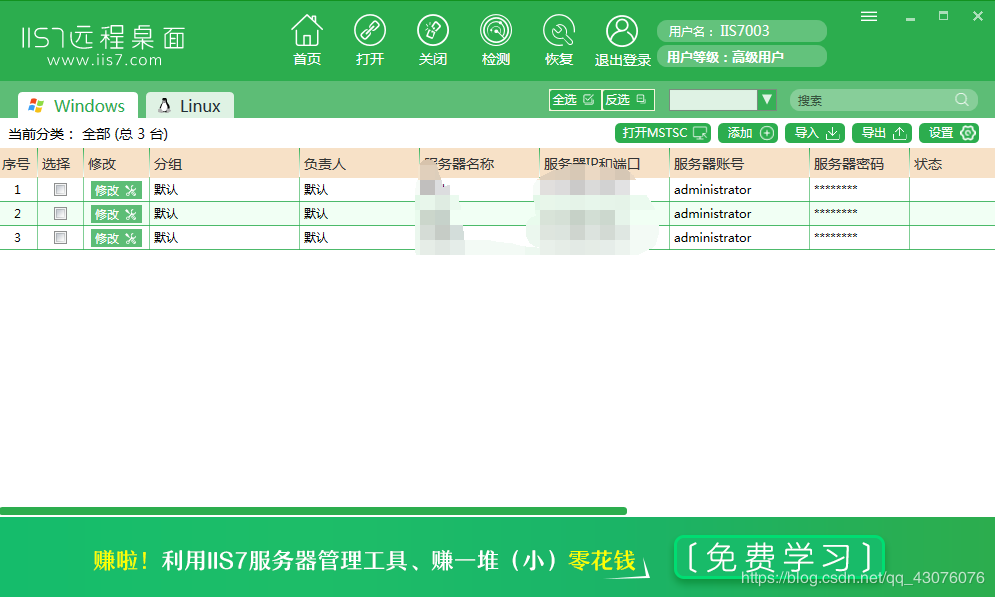
Task: Run server detection via 检测 icon
Action: pyautogui.click(x=495, y=38)
